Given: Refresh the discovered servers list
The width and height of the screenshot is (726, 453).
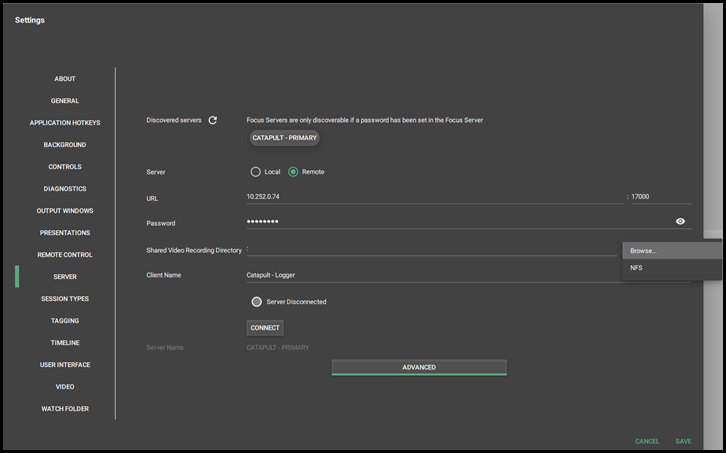Looking at the screenshot, I should (x=213, y=120).
